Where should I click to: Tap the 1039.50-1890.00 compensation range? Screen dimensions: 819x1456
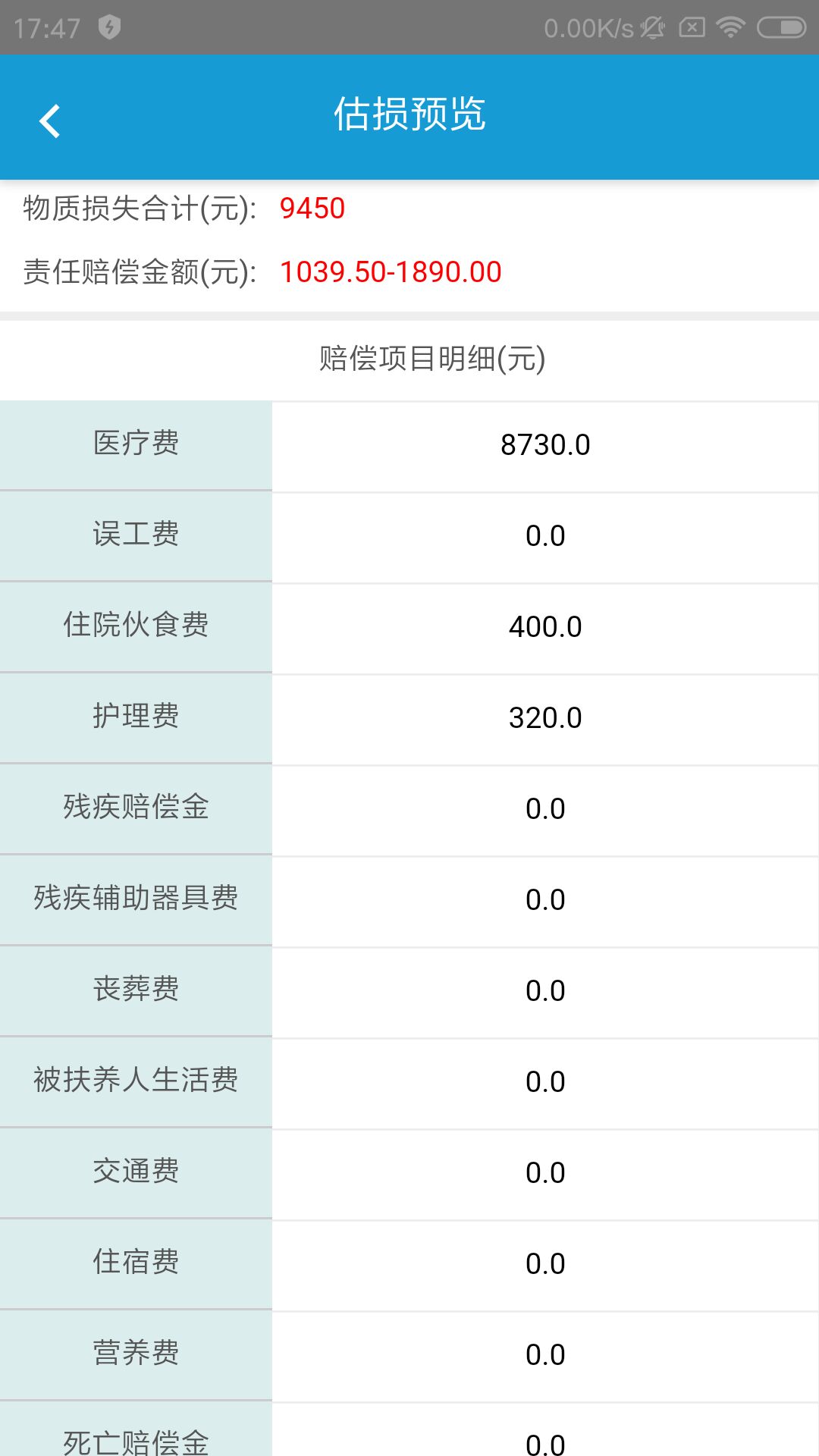[x=391, y=272]
